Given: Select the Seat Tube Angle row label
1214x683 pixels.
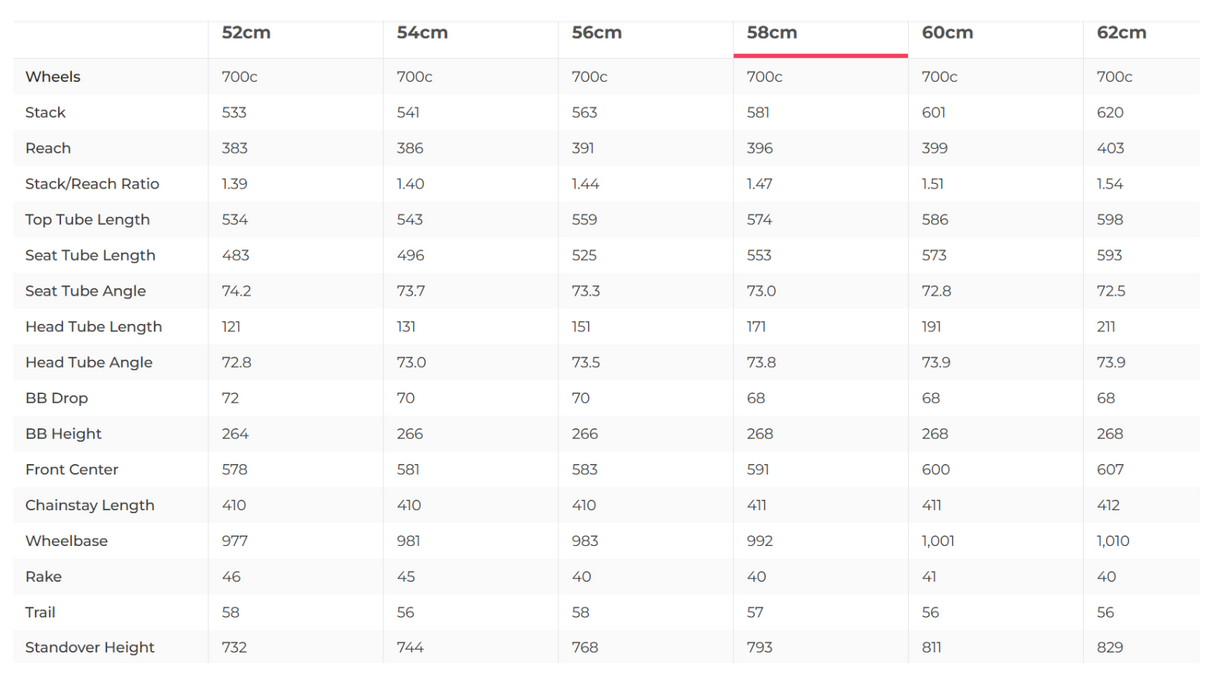Looking at the screenshot, I should point(85,291).
